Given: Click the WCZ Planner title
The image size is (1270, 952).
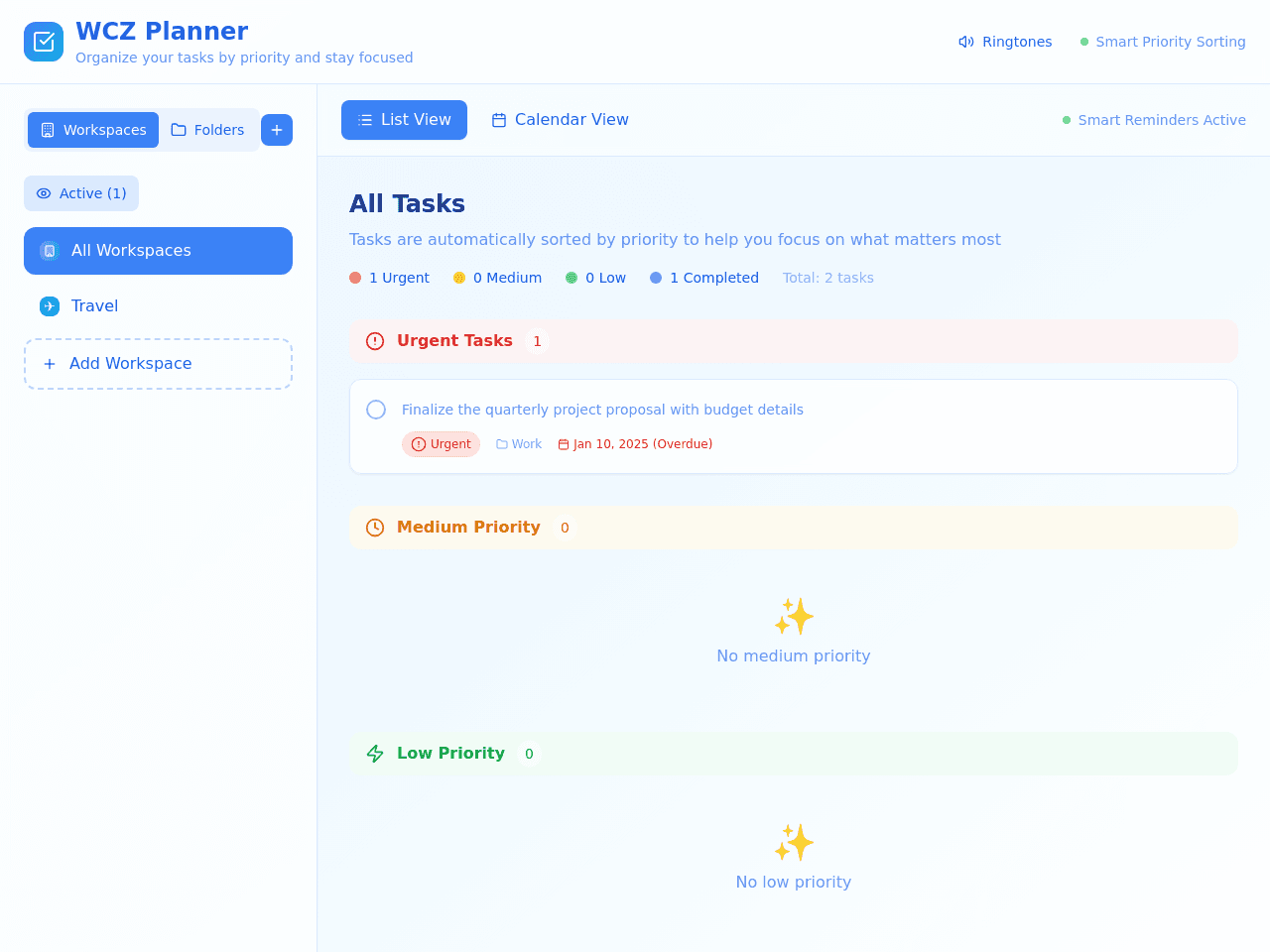Looking at the screenshot, I should [162, 32].
